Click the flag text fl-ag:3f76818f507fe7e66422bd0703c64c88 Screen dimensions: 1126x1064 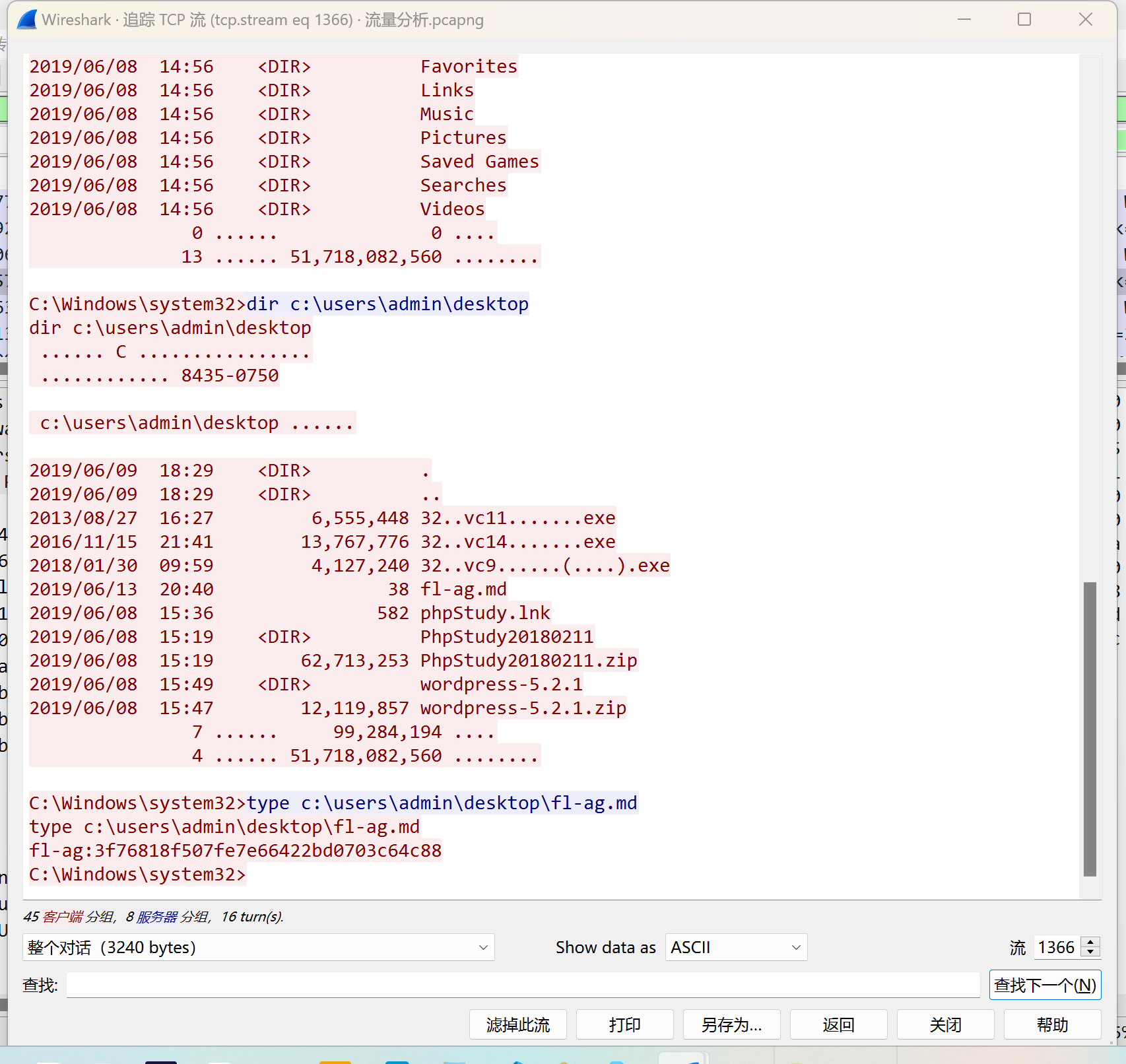pyautogui.click(x=236, y=850)
